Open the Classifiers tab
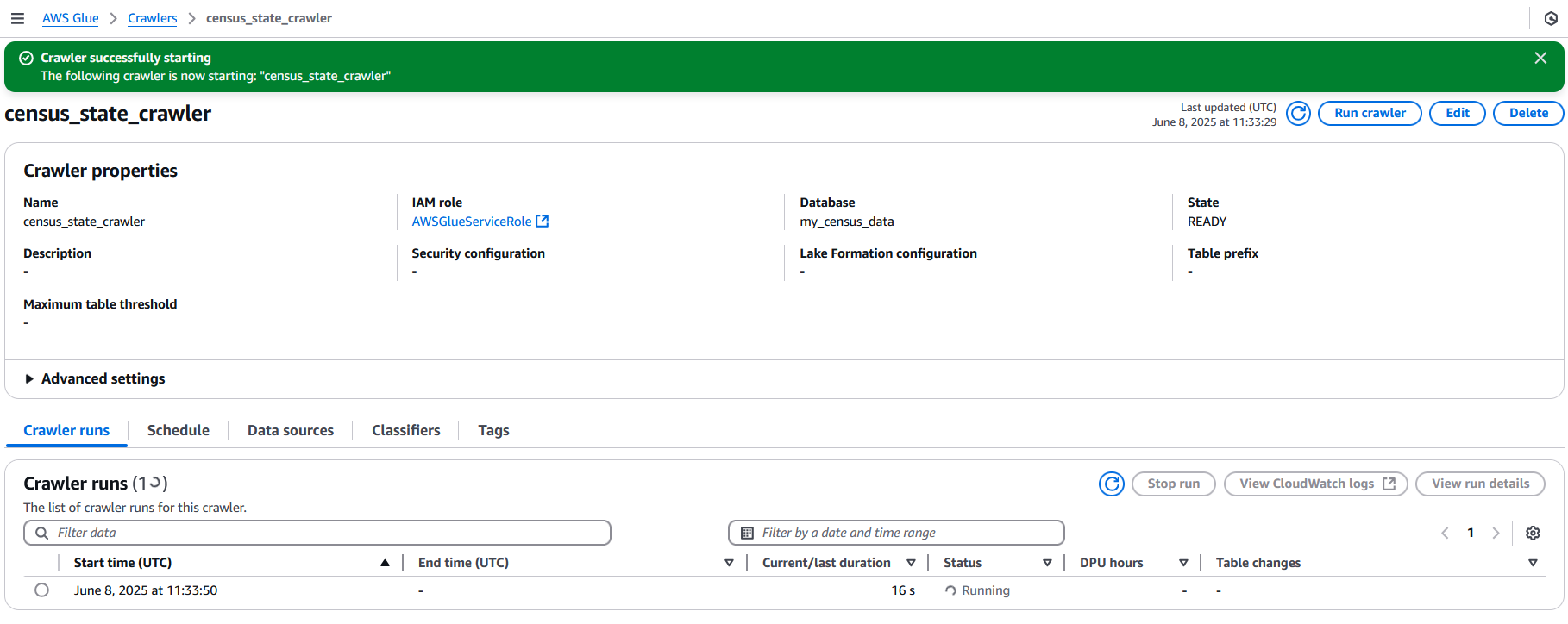 [x=406, y=431]
